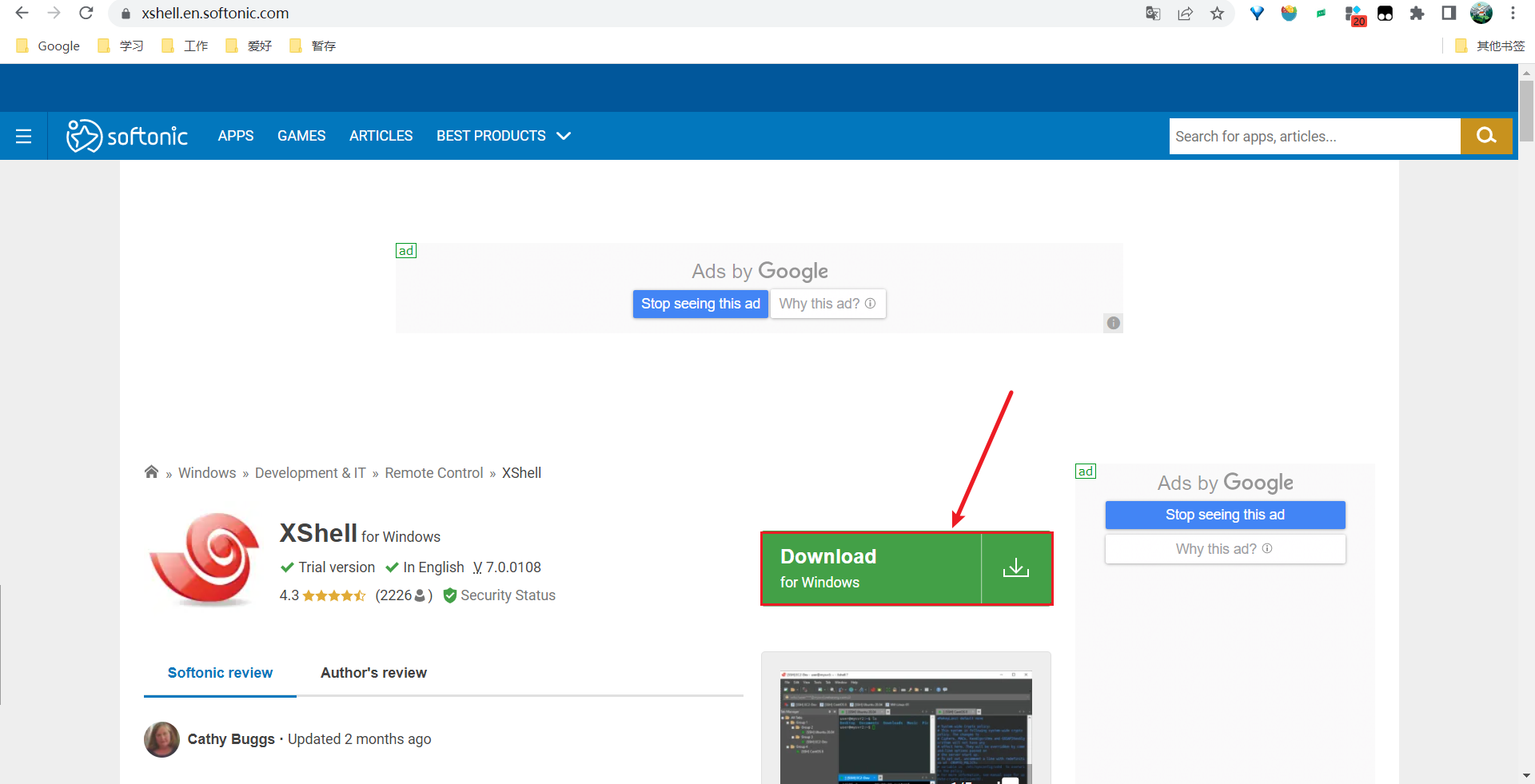This screenshot has width=1535, height=784.
Task: Open the Google bookmarks folder
Action: click(x=48, y=46)
